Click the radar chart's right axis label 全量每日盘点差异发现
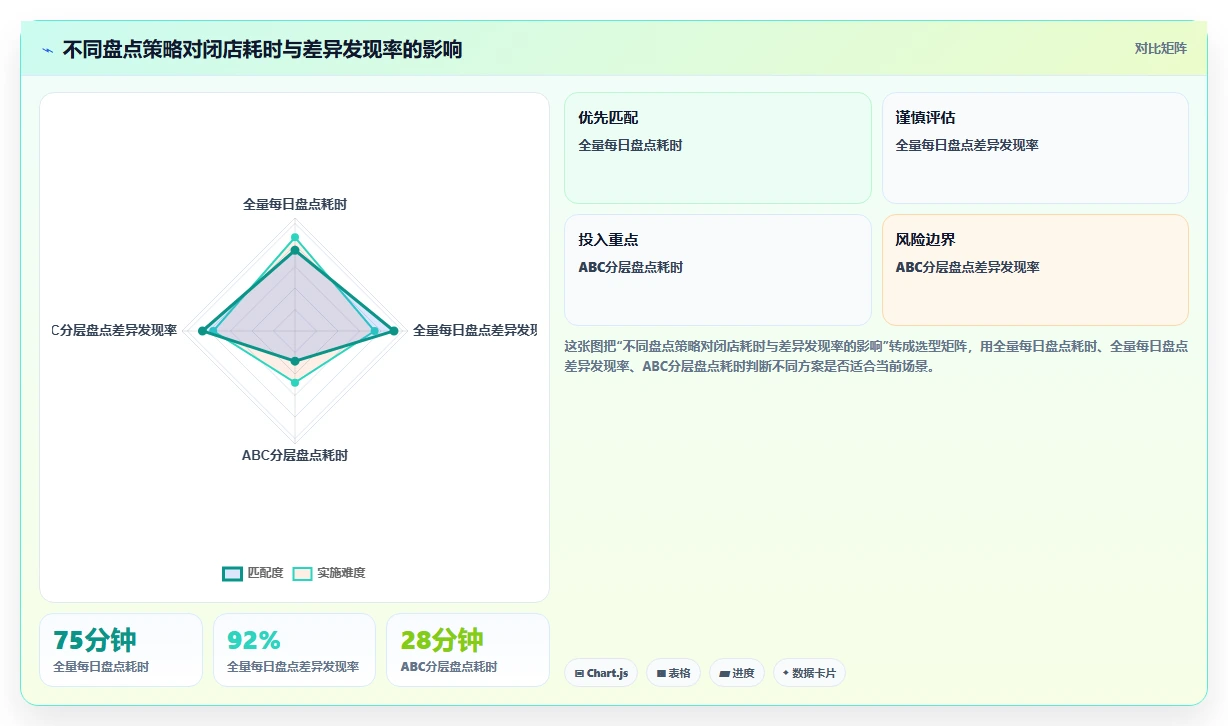The width and height of the screenshot is (1228, 726). coord(475,330)
